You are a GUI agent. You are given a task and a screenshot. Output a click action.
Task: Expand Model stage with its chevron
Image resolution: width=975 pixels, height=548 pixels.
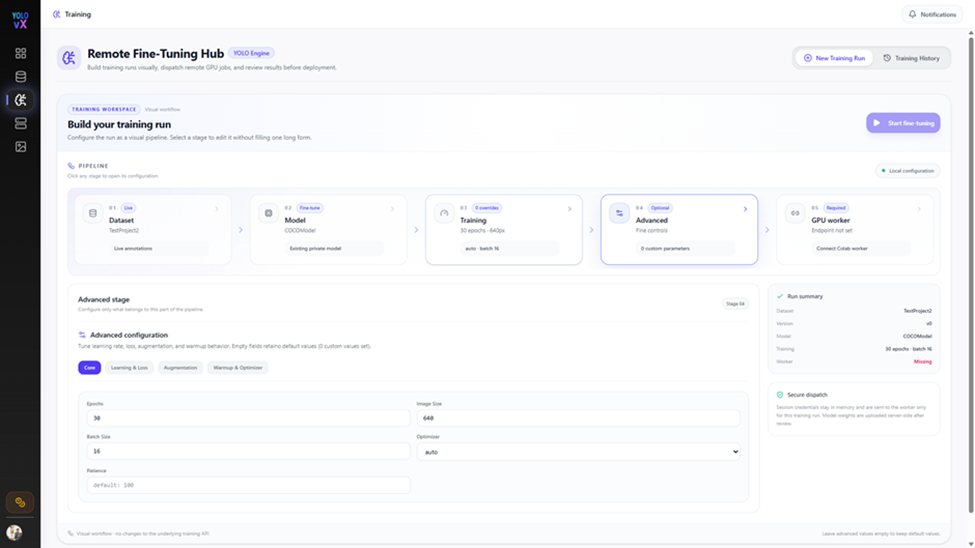tap(392, 209)
